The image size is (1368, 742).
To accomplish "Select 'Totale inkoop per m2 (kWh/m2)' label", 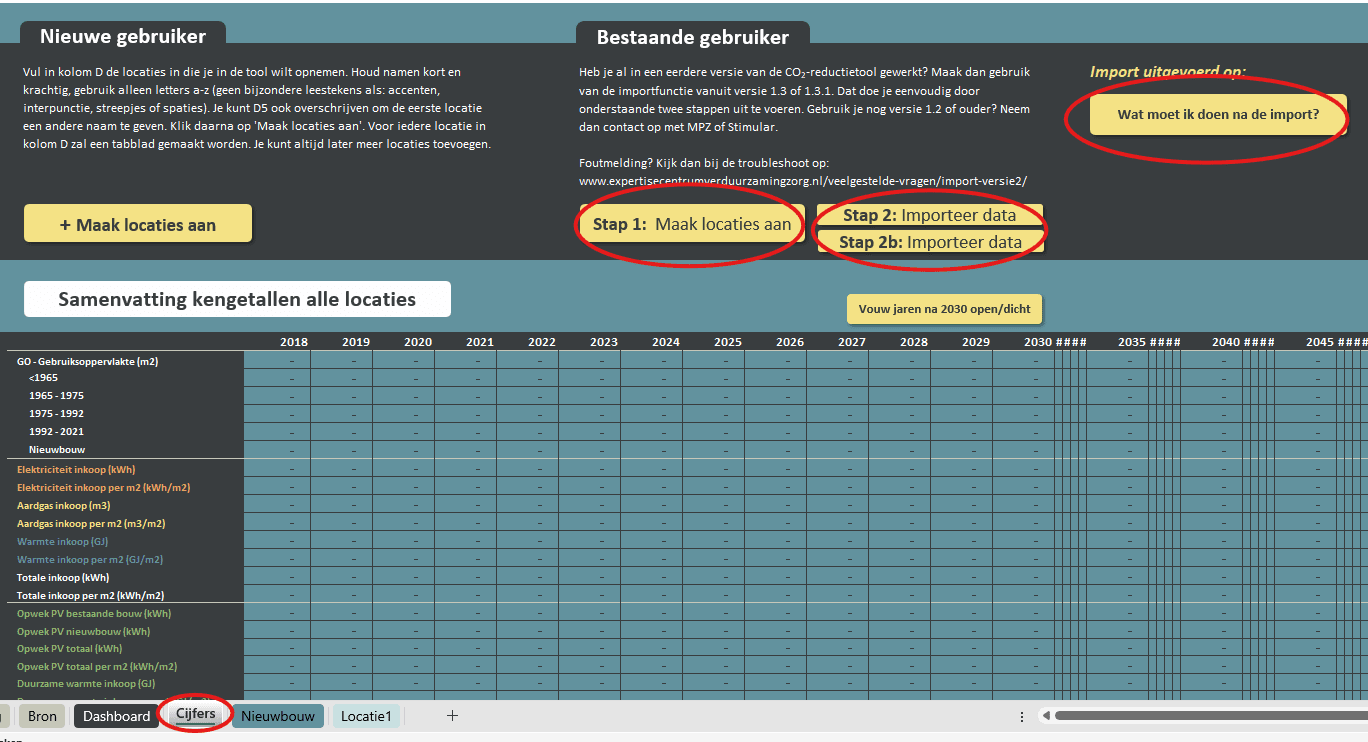I will 90,596.
